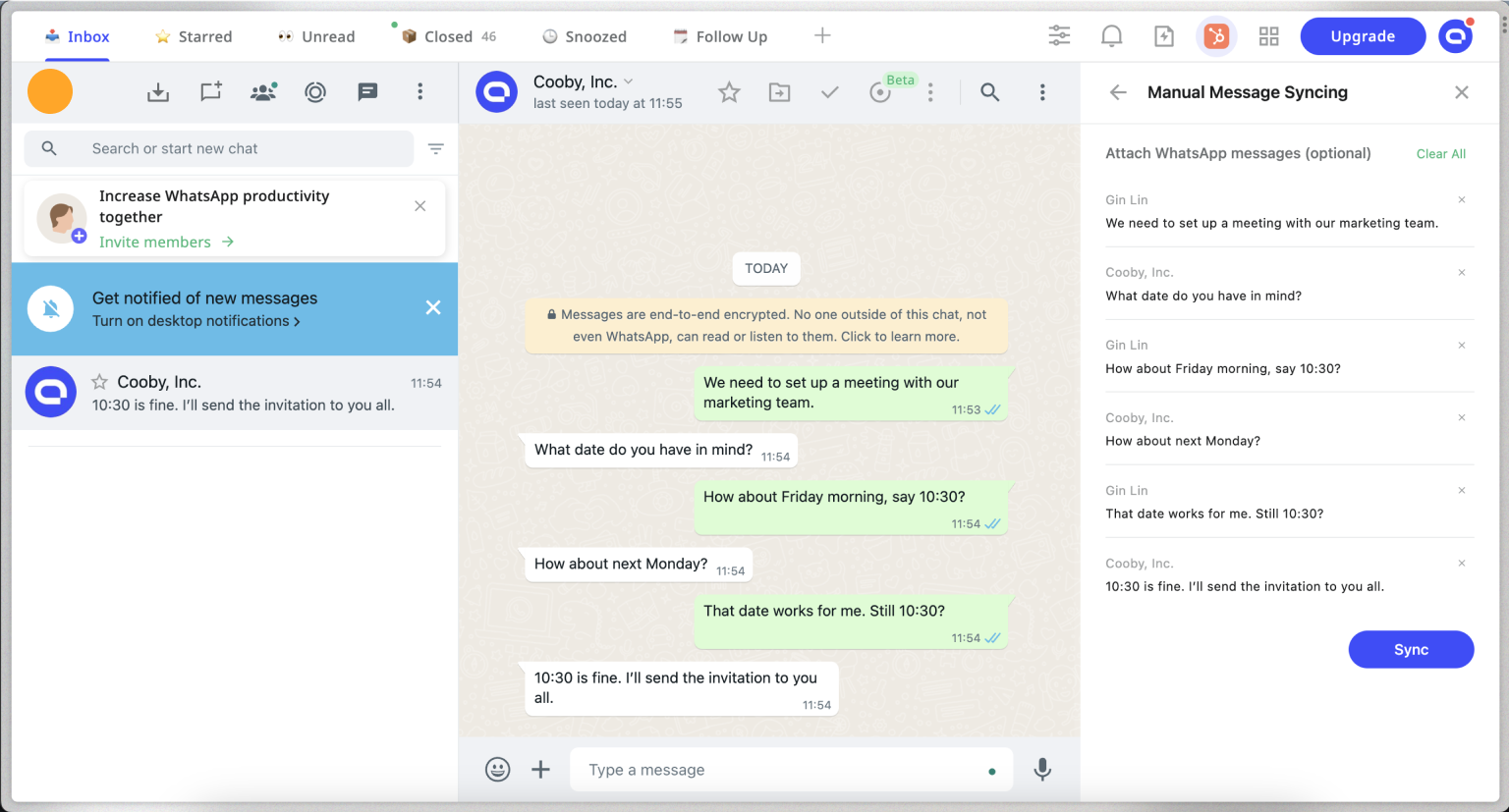
Task: Remove 'We need to set up a meeting' message
Action: tap(1462, 199)
